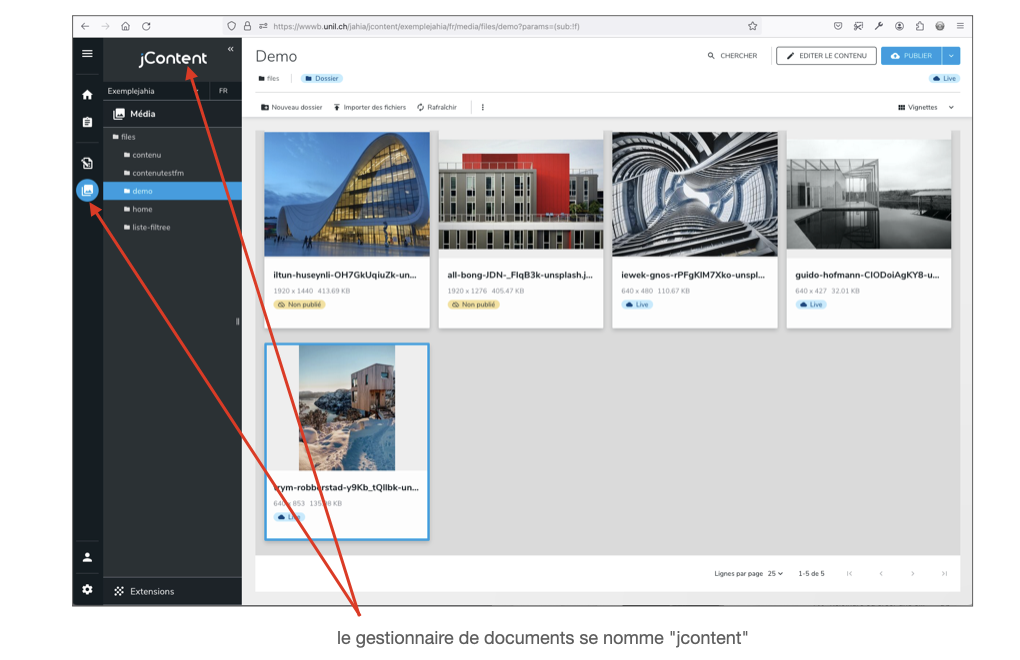
Task: Open the Vignettes view mode dropdown
Action: pyautogui.click(x=926, y=107)
